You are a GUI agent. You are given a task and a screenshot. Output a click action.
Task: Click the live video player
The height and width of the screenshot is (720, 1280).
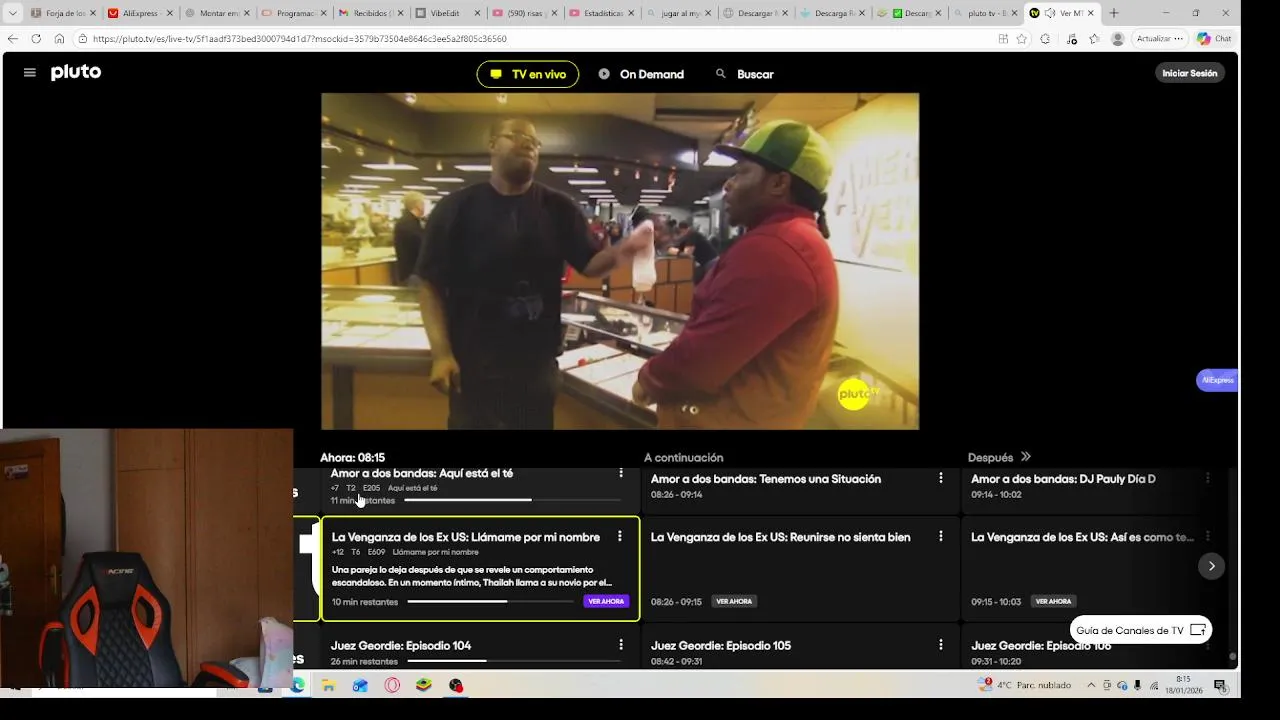(x=620, y=261)
